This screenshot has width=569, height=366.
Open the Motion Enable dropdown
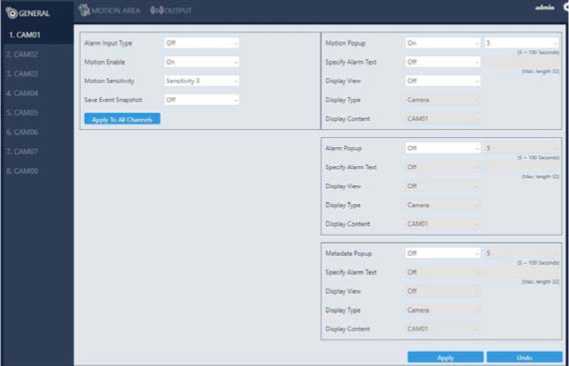[201, 62]
